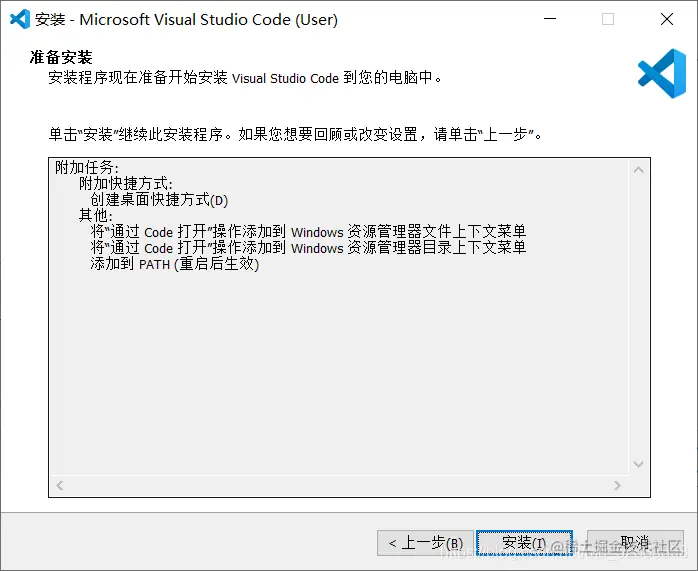Select the 资源管理器文件上下文菜单 line

(308, 232)
